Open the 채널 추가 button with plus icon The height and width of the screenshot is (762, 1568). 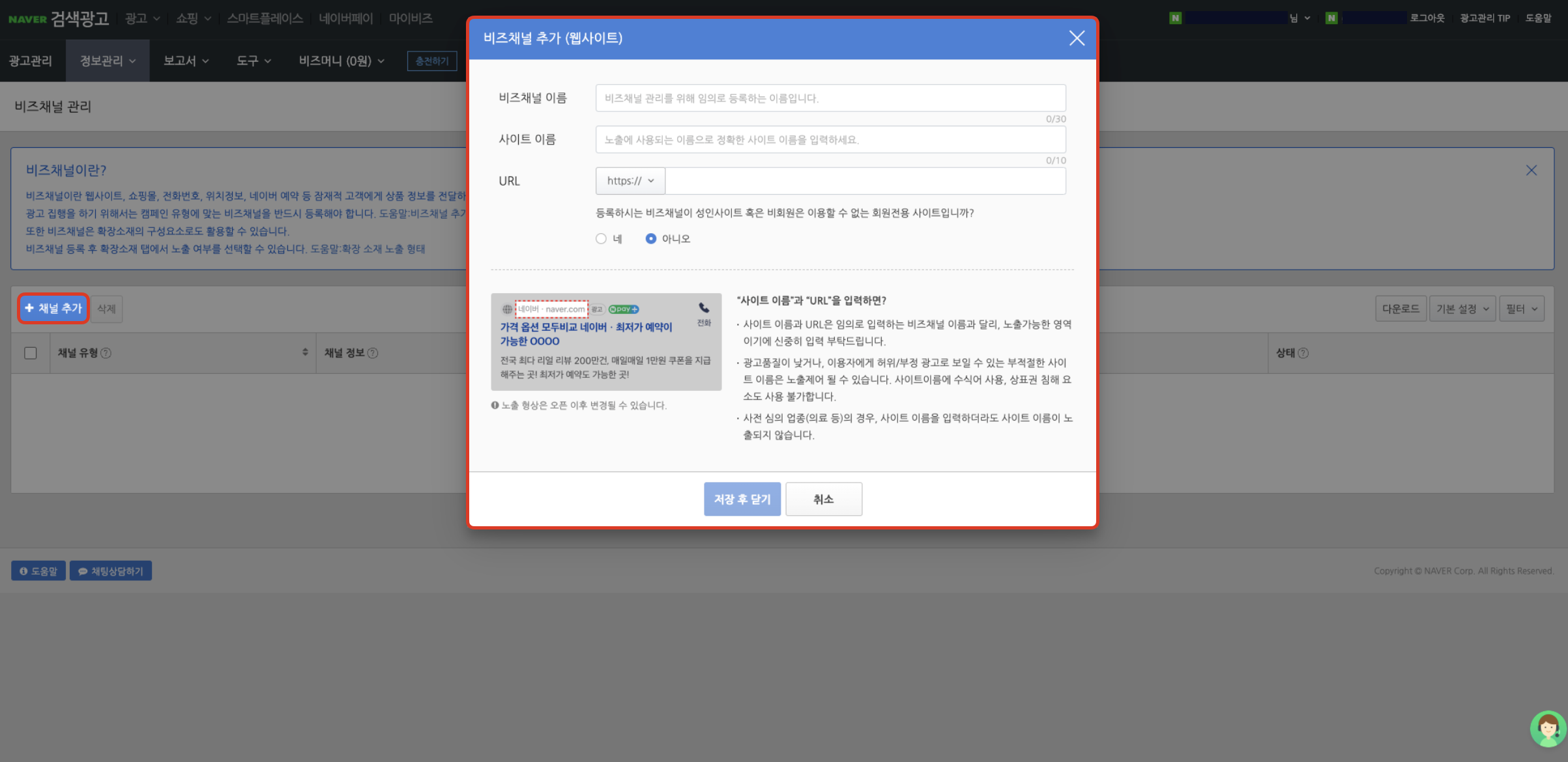pyautogui.click(x=53, y=308)
